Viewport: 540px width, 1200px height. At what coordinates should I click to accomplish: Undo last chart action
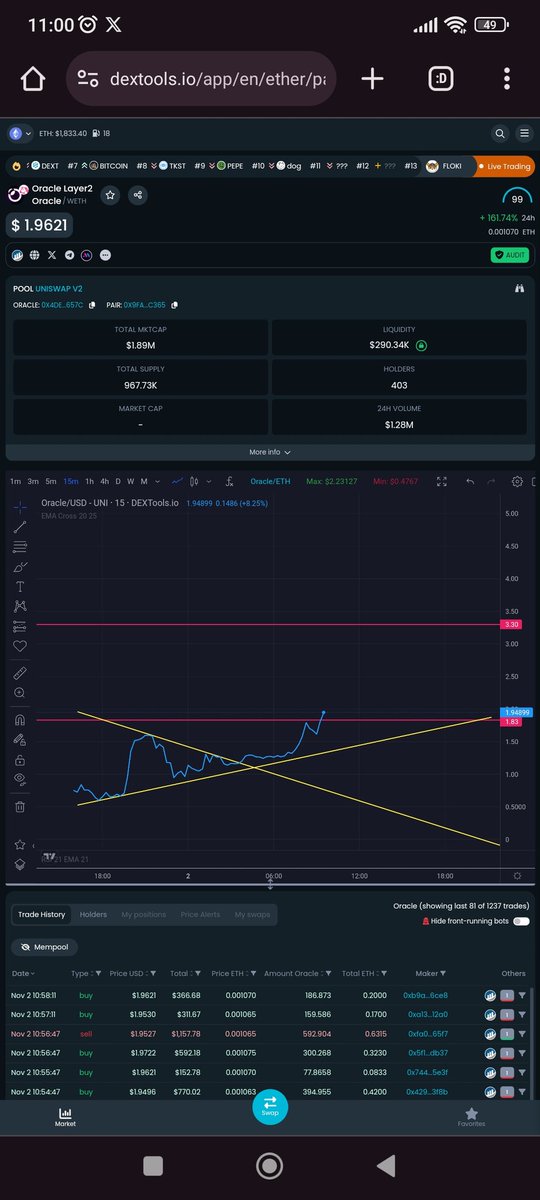coord(470,481)
